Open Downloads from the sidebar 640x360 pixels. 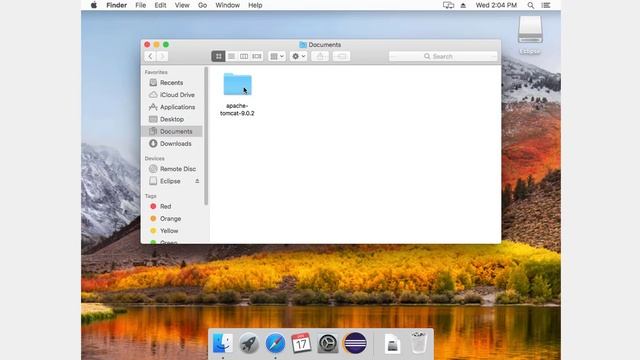point(171,144)
